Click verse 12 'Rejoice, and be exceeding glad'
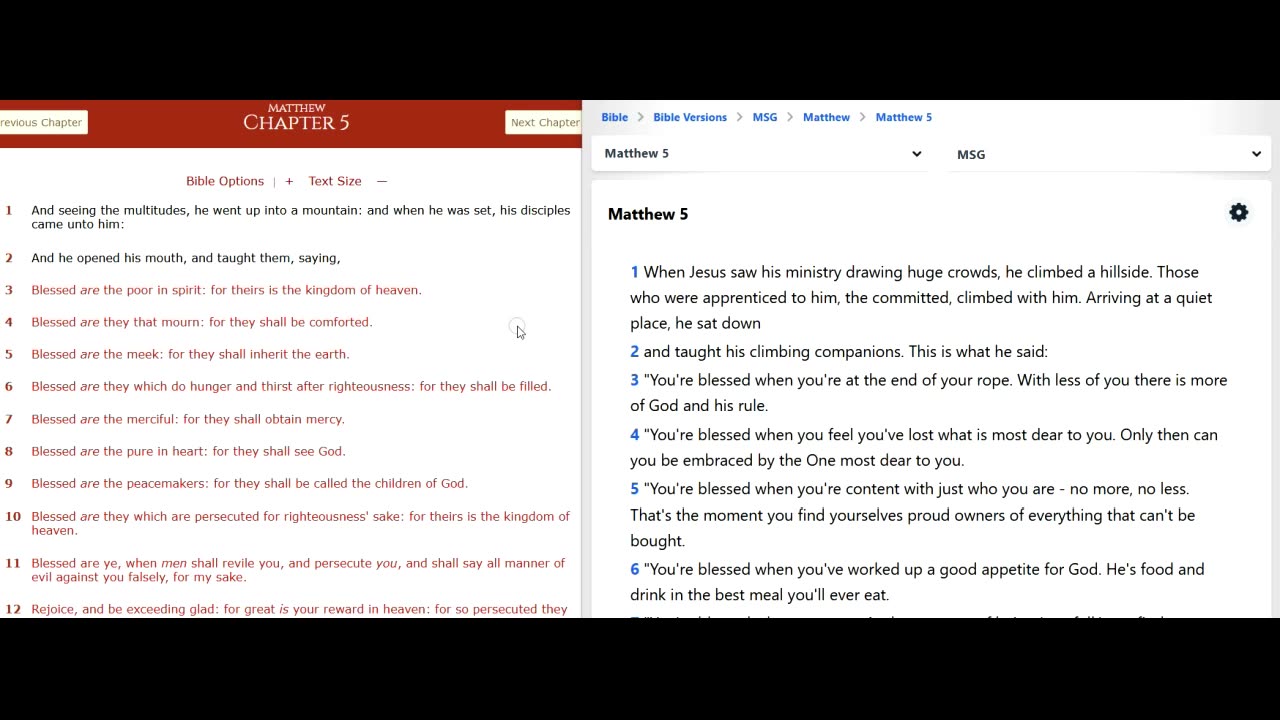Image resolution: width=1280 pixels, height=720 pixels. tap(299, 609)
